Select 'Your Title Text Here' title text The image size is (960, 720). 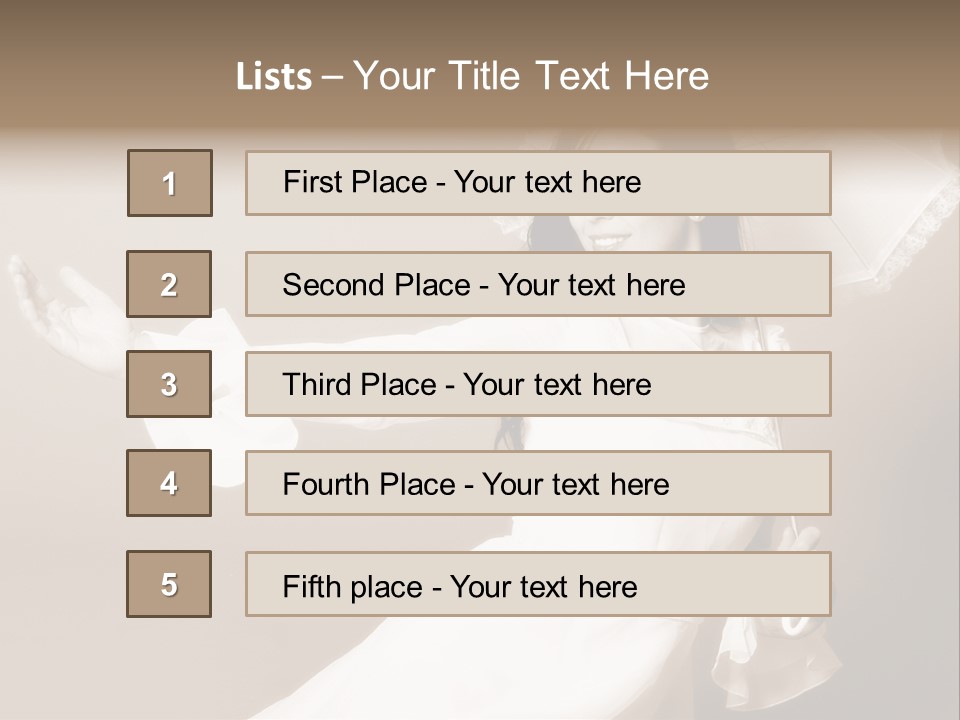pyautogui.click(x=531, y=77)
